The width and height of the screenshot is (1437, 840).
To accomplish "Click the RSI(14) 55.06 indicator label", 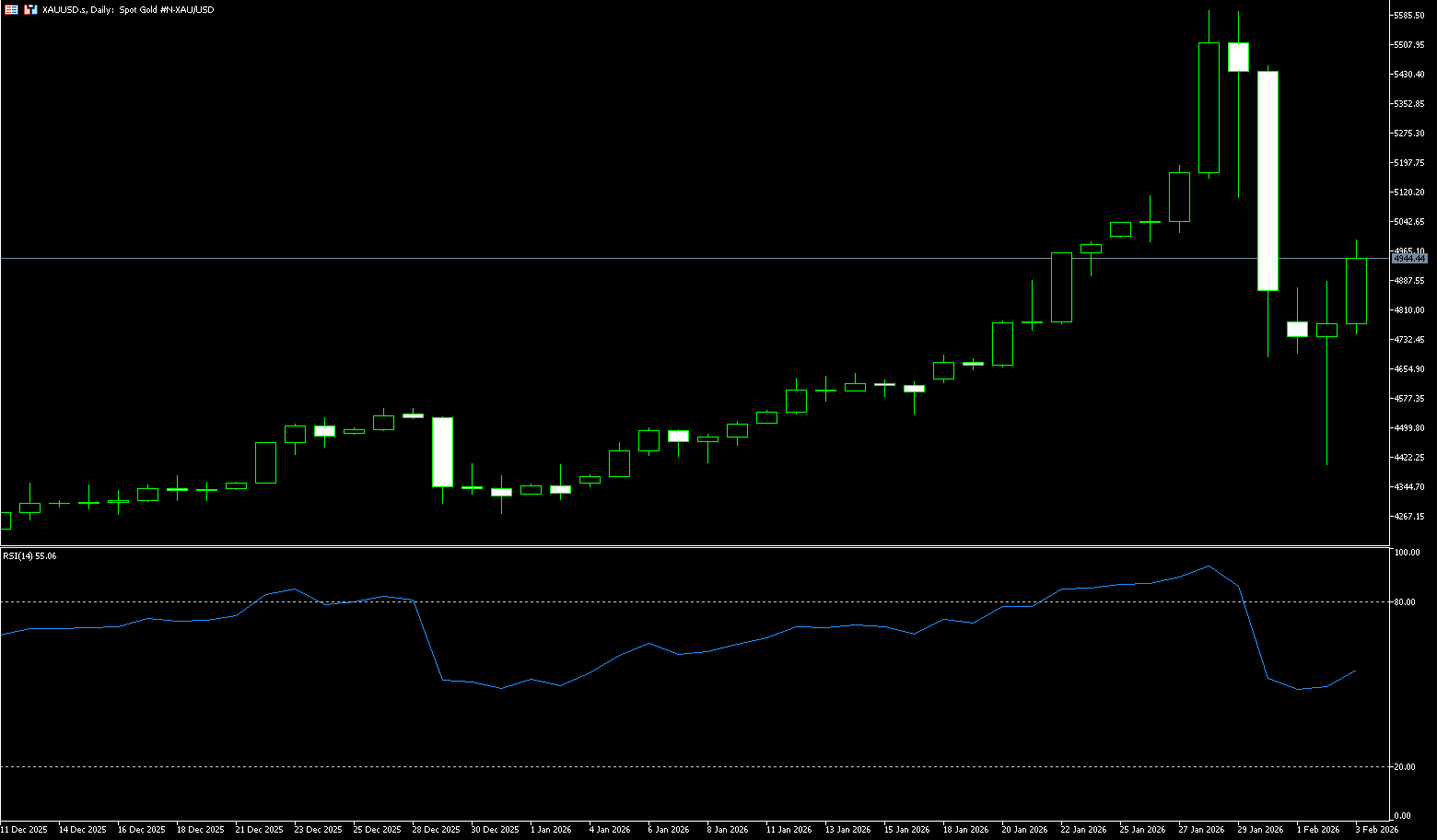I will [29, 556].
